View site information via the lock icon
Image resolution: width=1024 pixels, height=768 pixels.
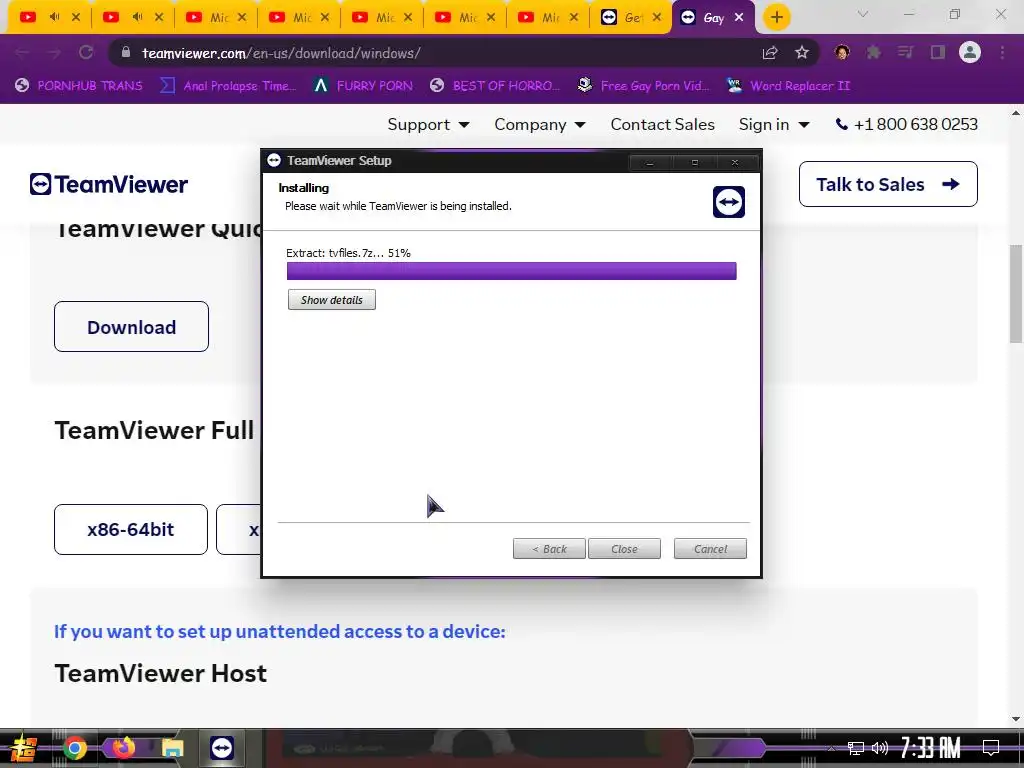[126, 53]
